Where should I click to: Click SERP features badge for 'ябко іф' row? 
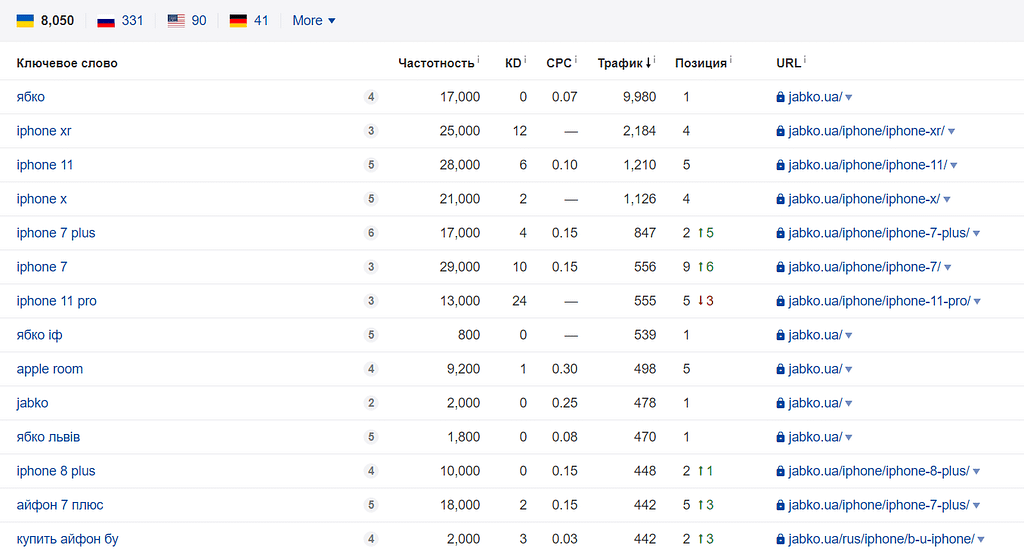coord(370,334)
